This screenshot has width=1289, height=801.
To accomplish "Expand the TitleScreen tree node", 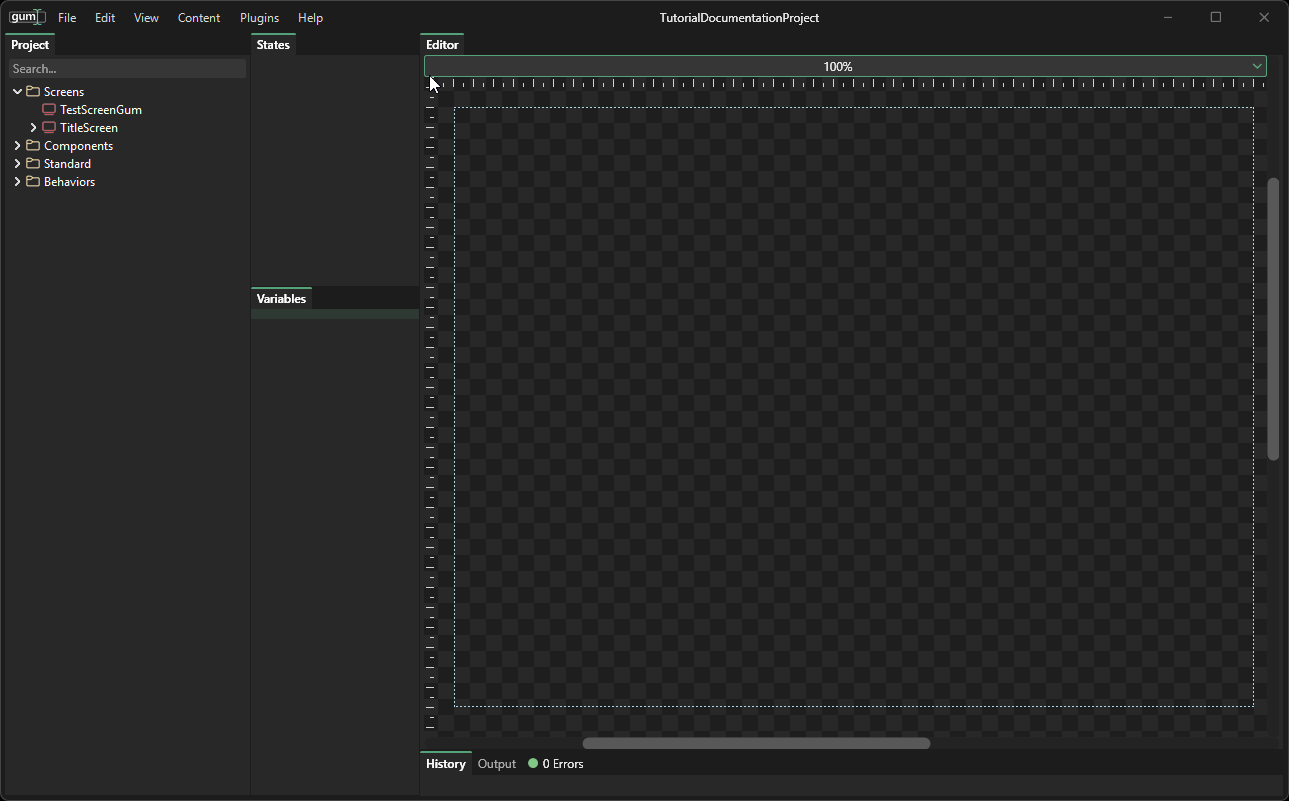I will click(33, 128).
